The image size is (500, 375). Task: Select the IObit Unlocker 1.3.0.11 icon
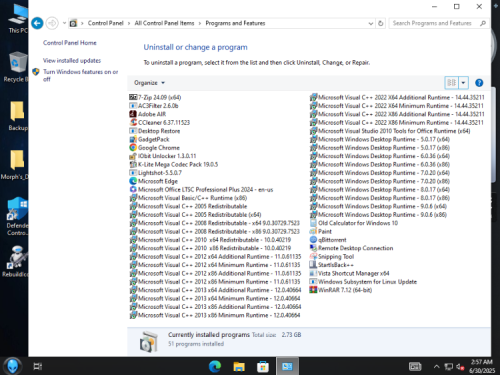pos(133,156)
